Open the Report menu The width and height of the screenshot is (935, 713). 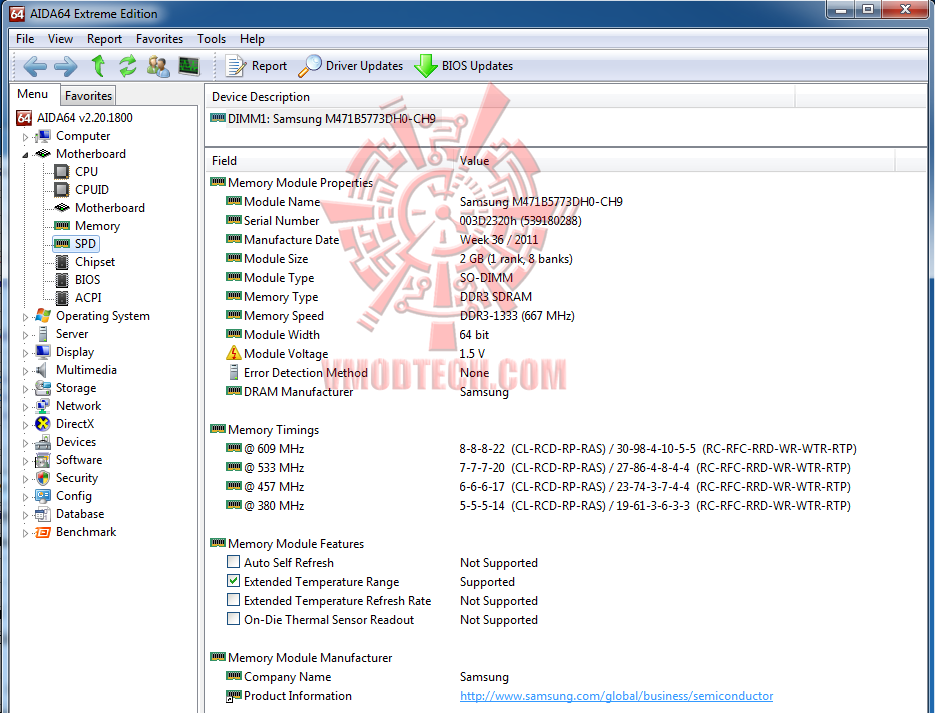[x=104, y=39]
